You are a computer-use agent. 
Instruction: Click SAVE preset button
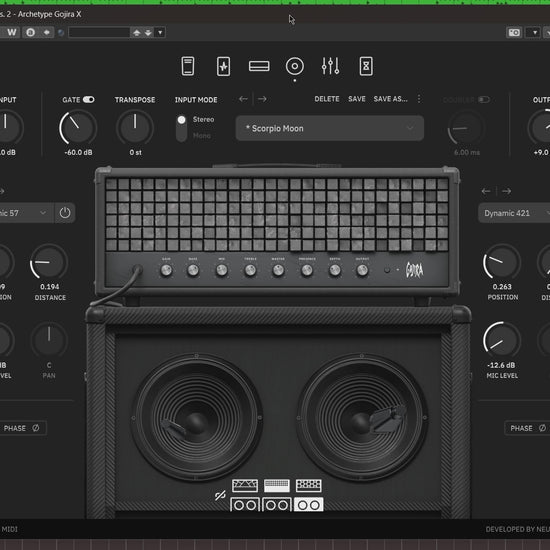(357, 99)
